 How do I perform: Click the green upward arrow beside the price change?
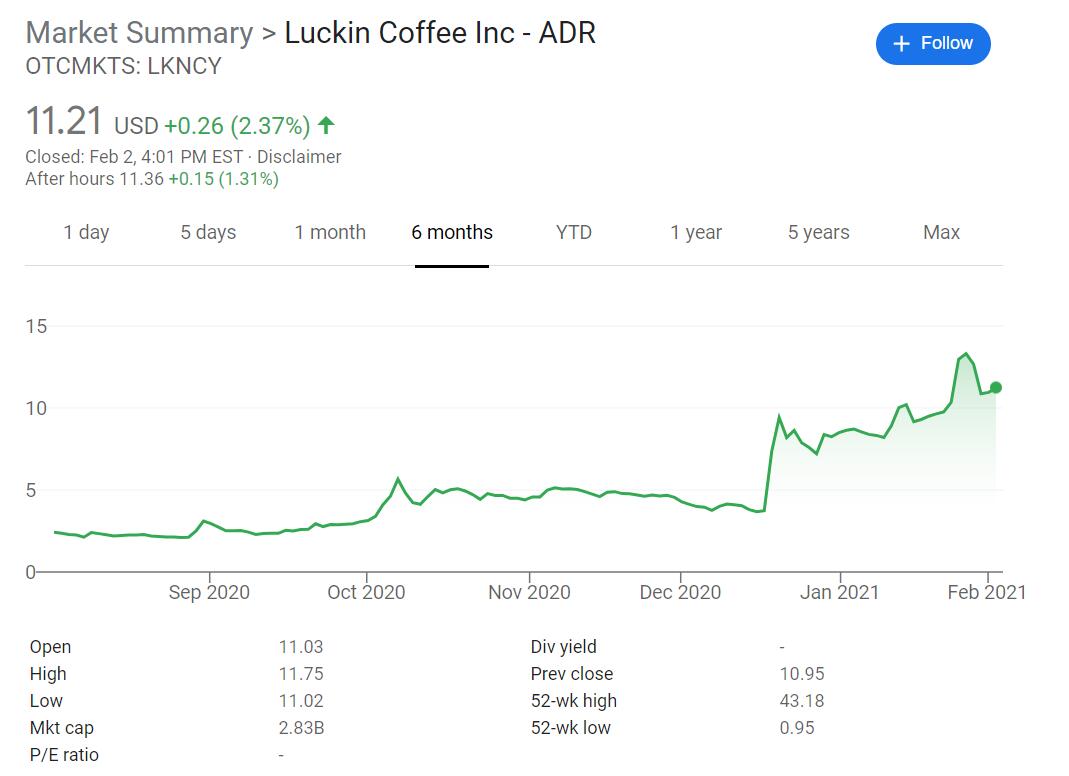(x=324, y=124)
